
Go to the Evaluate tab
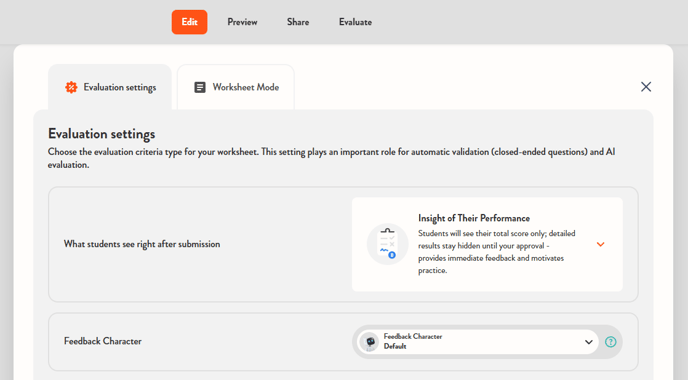355,22
